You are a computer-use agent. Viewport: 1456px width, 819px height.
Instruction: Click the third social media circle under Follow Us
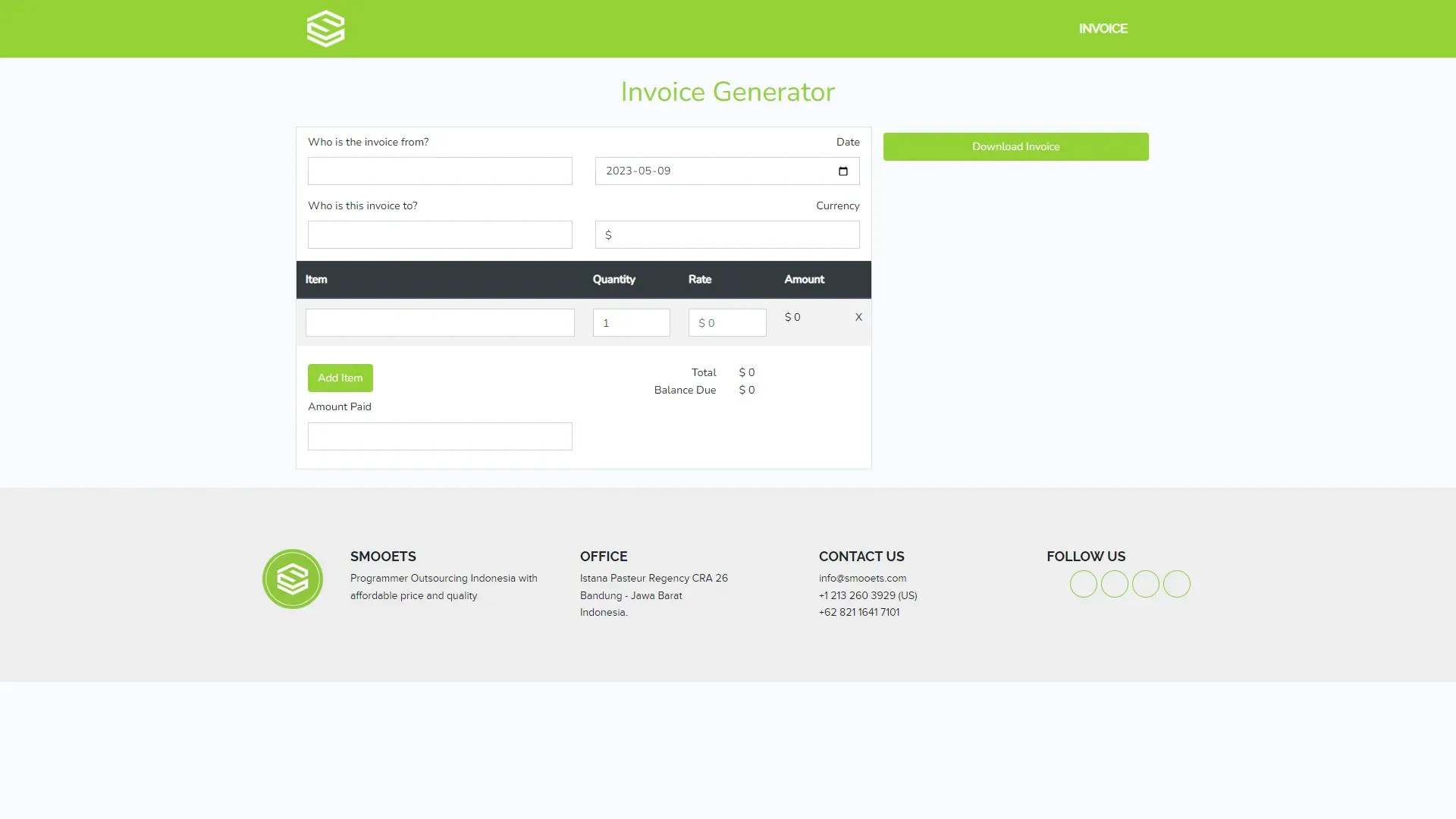pos(1145,584)
